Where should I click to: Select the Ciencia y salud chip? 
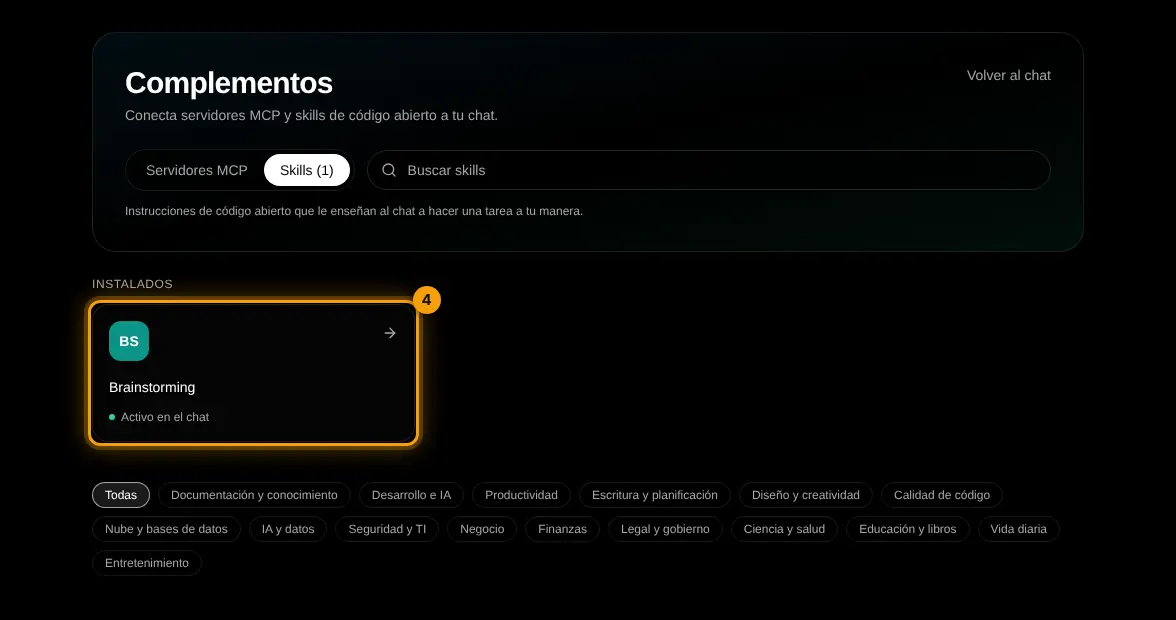pos(784,529)
